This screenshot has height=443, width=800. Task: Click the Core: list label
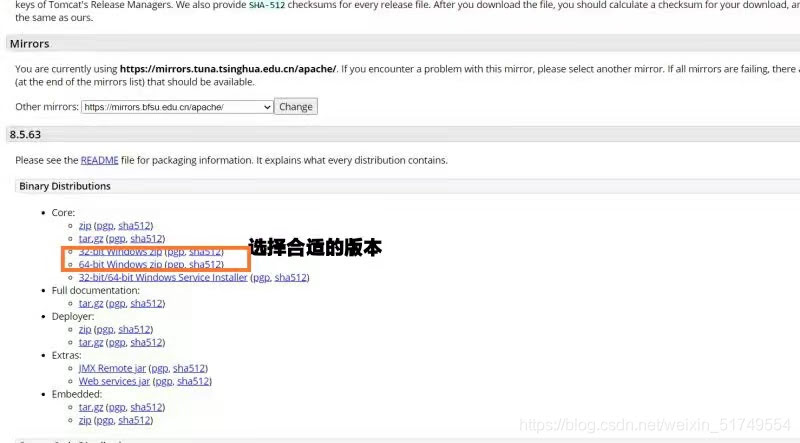63,212
